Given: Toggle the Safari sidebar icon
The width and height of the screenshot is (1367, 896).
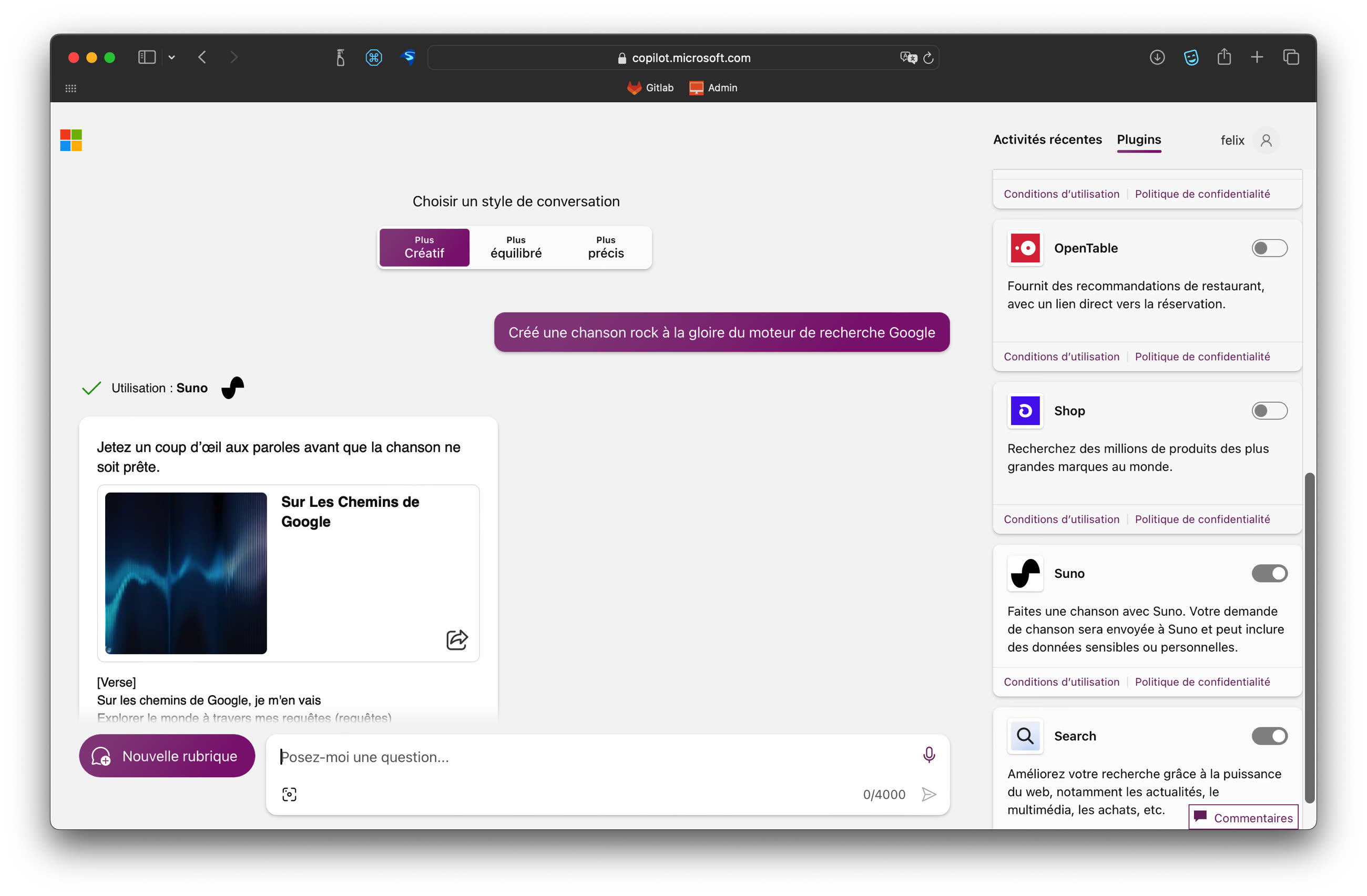Looking at the screenshot, I should (147, 57).
